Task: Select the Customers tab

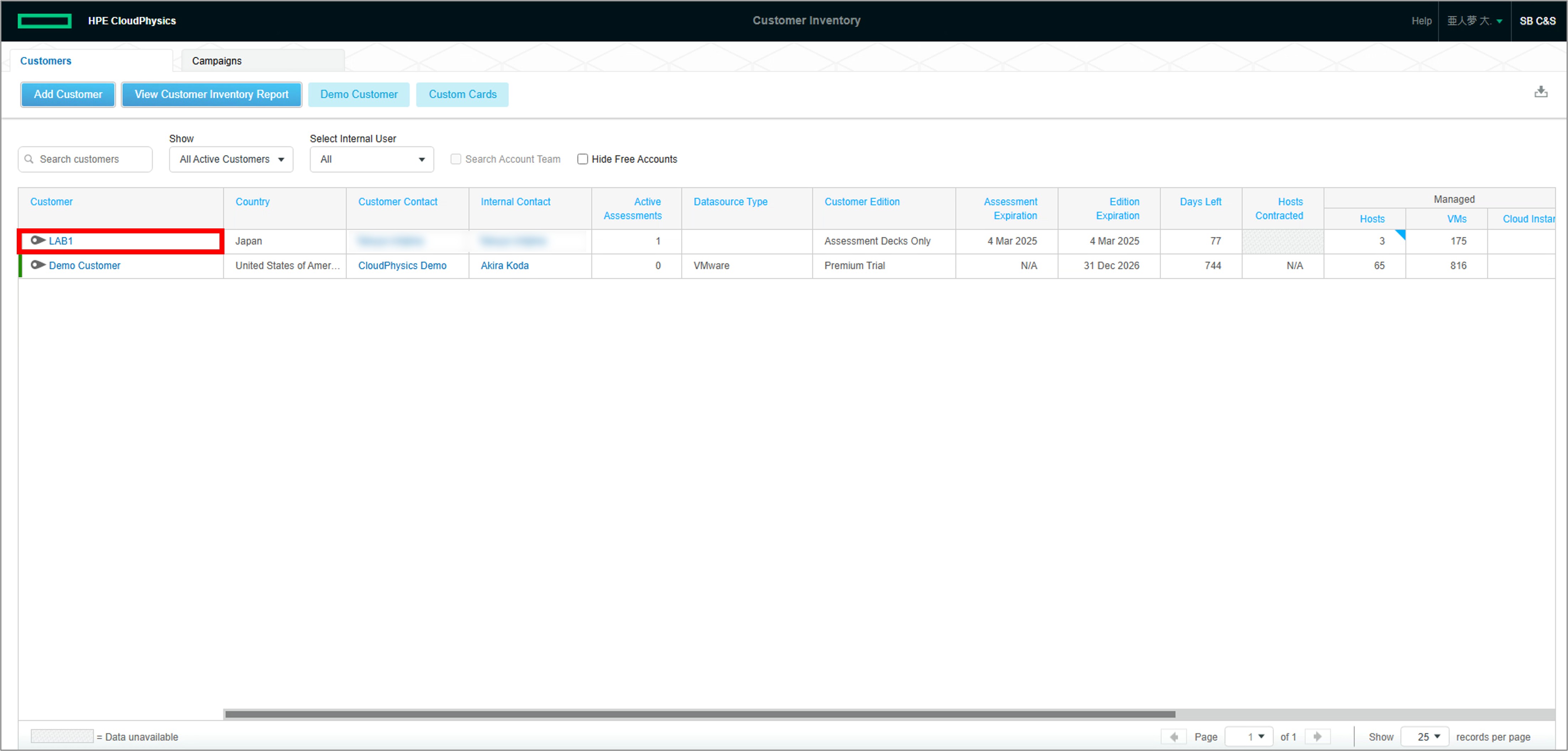Action: (46, 61)
